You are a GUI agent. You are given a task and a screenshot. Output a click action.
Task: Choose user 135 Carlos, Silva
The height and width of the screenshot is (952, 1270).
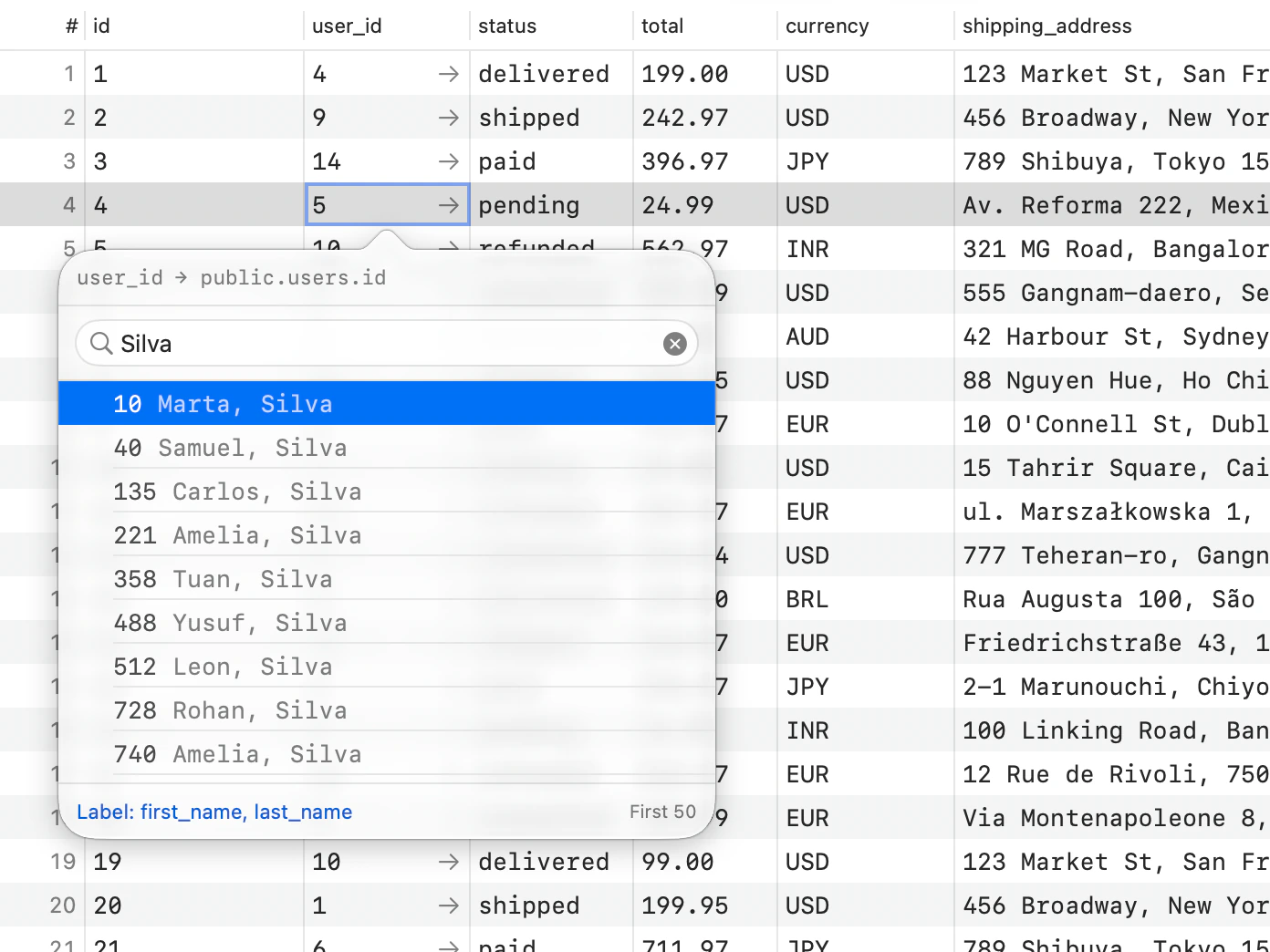tap(387, 492)
